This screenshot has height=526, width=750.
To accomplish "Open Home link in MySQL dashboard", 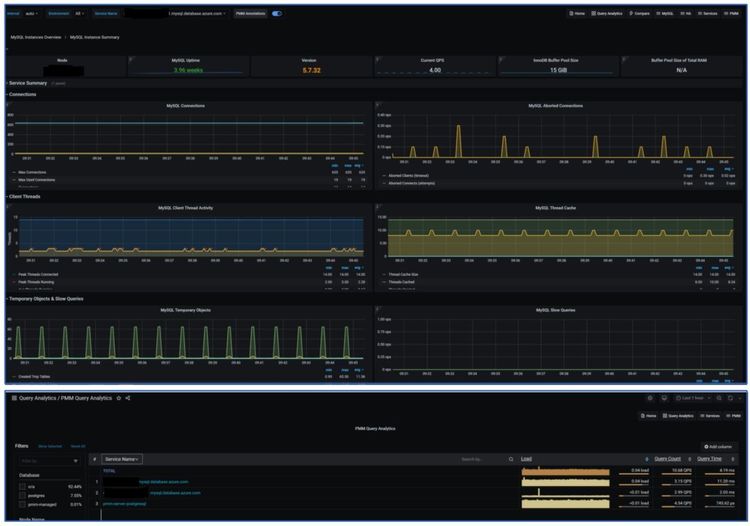I will click(x=577, y=13).
